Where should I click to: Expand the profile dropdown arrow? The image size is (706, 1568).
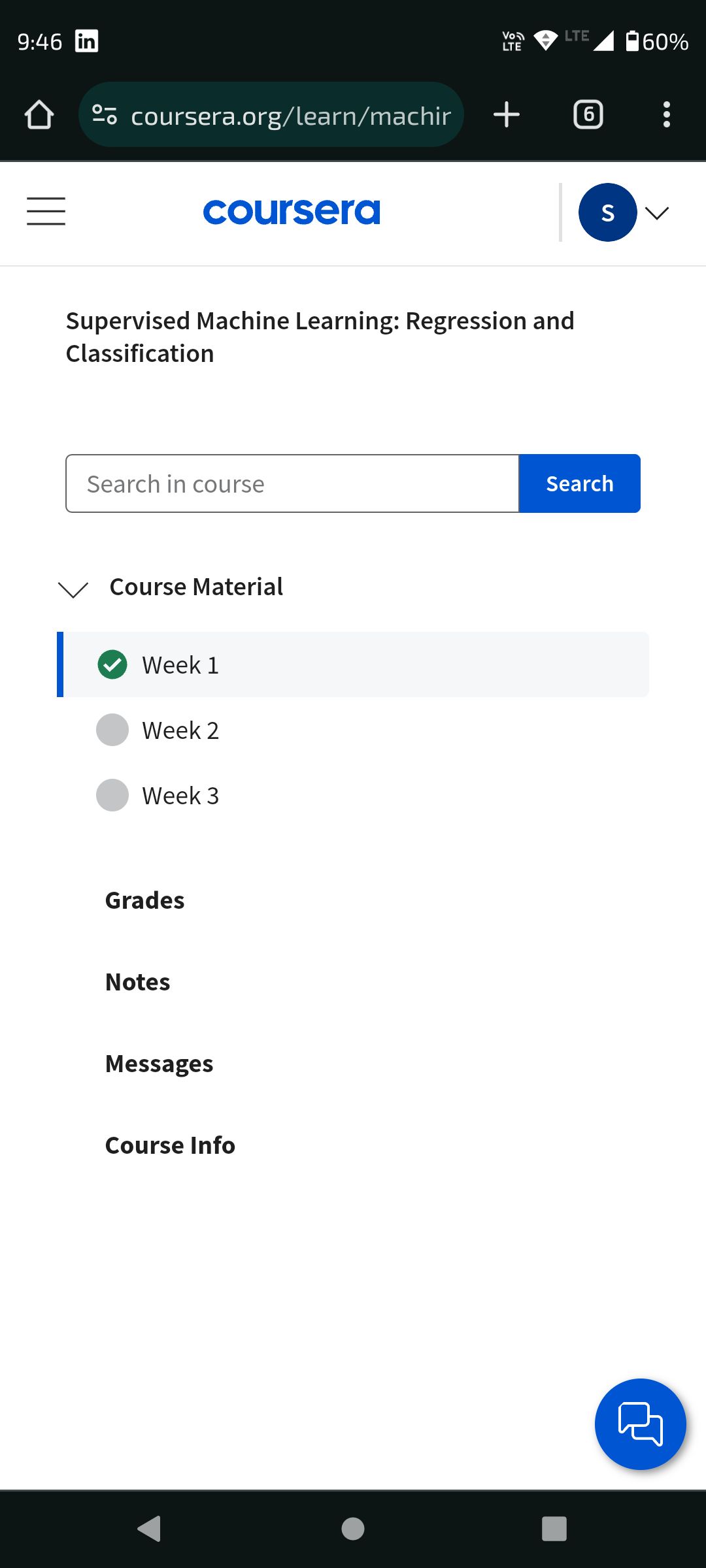point(657,213)
